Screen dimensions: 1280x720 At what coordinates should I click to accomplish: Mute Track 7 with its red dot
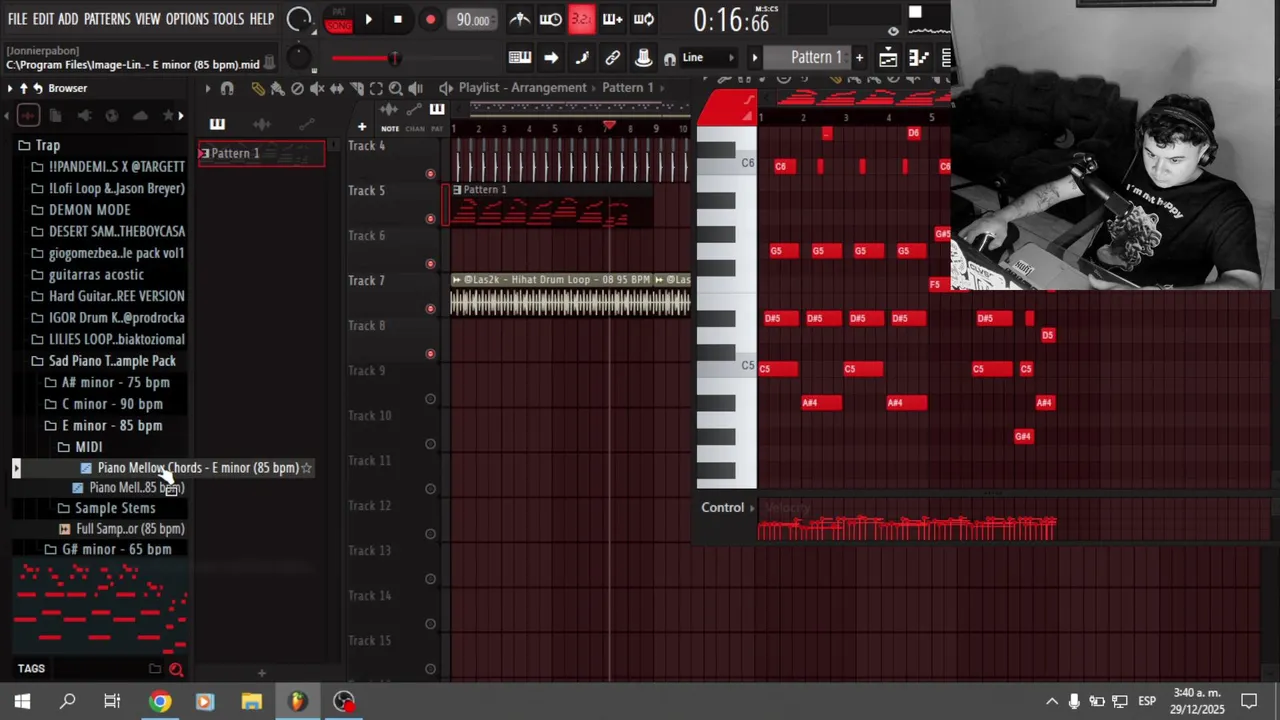(430, 308)
